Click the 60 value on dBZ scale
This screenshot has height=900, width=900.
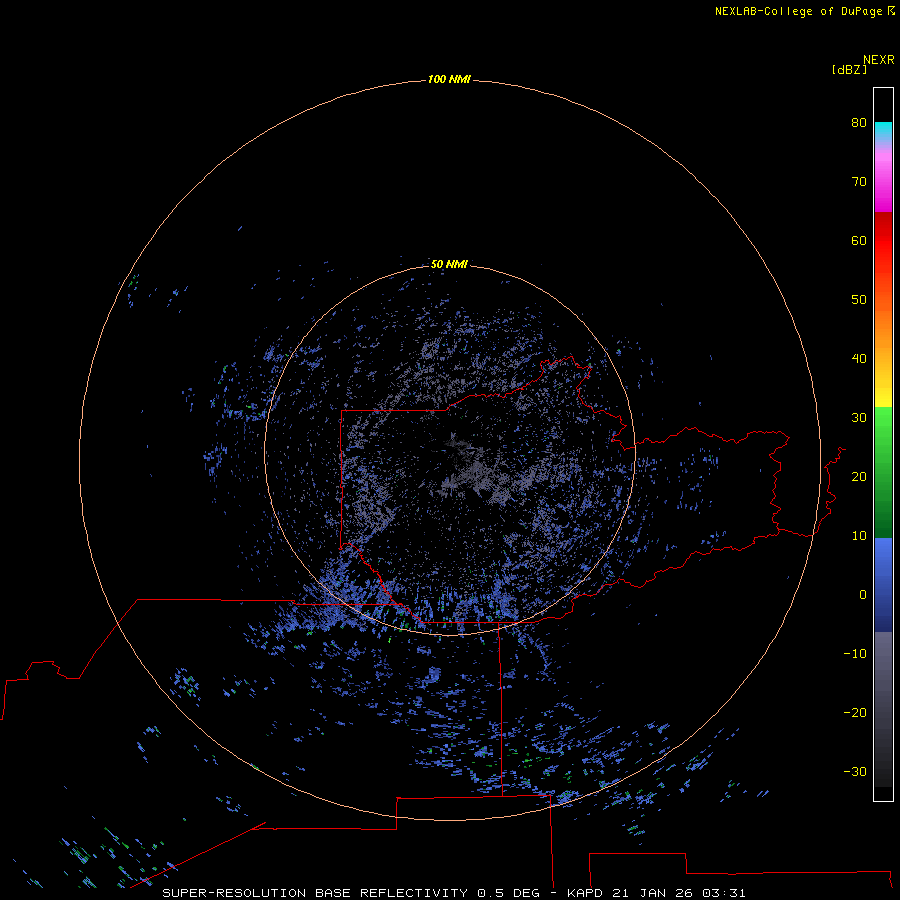859,240
